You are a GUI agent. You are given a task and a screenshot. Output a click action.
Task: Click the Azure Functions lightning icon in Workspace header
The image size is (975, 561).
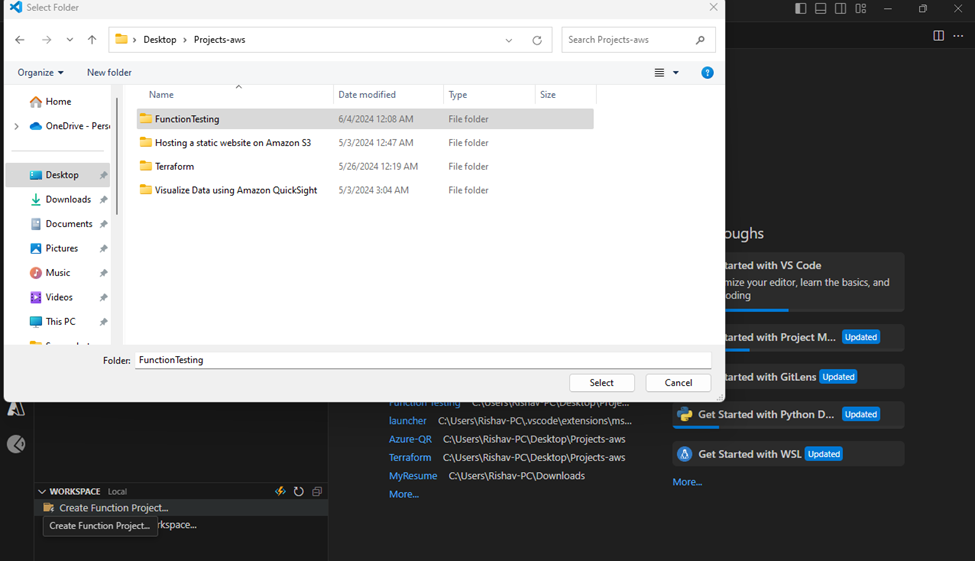(280, 491)
